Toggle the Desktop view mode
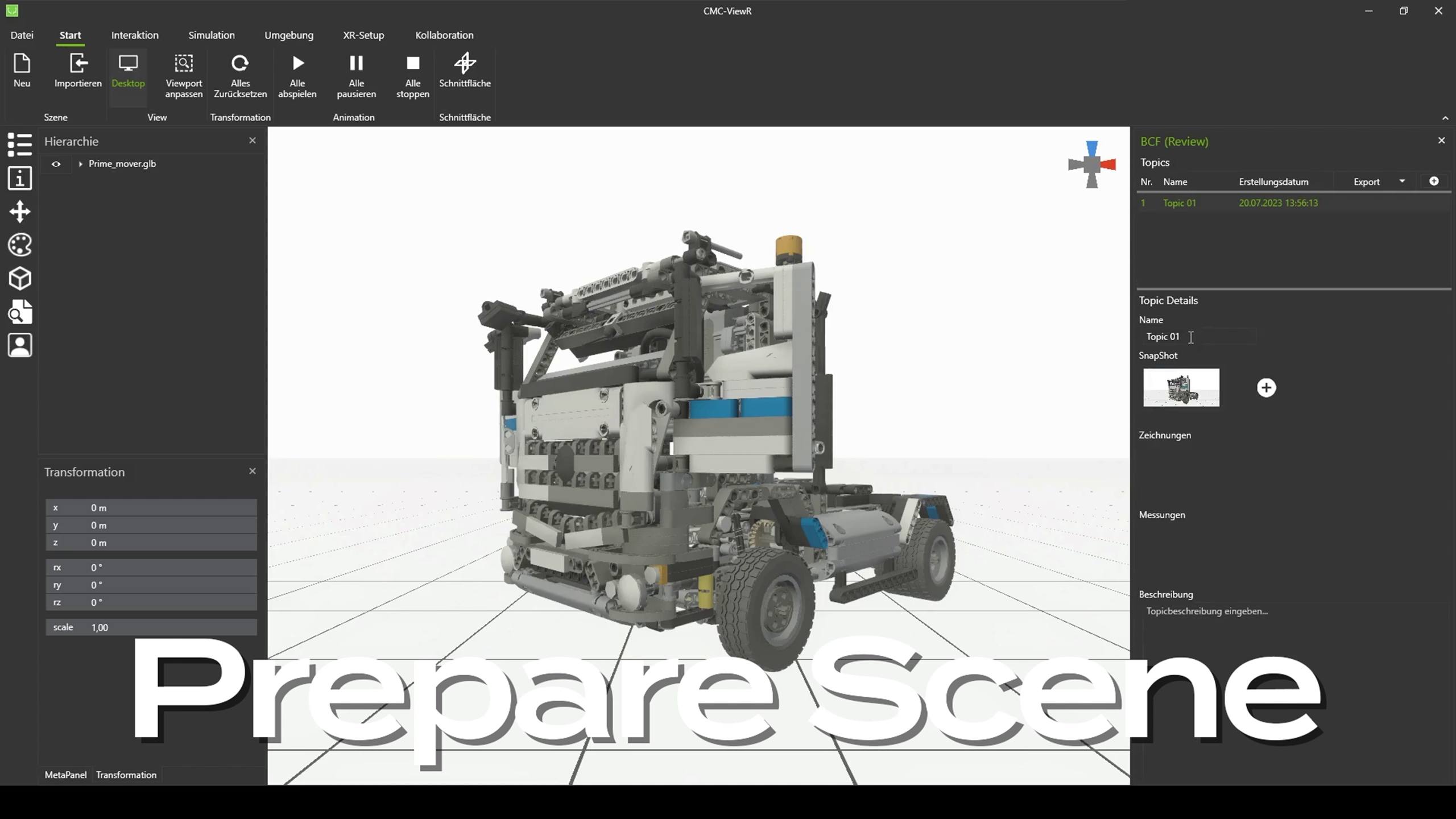 tap(128, 71)
